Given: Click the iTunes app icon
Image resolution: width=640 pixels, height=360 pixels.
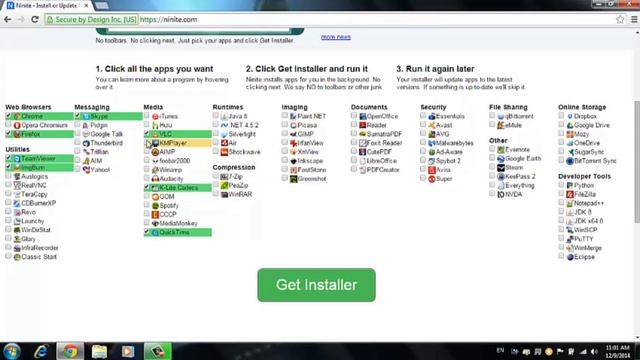Looking at the screenshot, I should click(x=155, y=116).
